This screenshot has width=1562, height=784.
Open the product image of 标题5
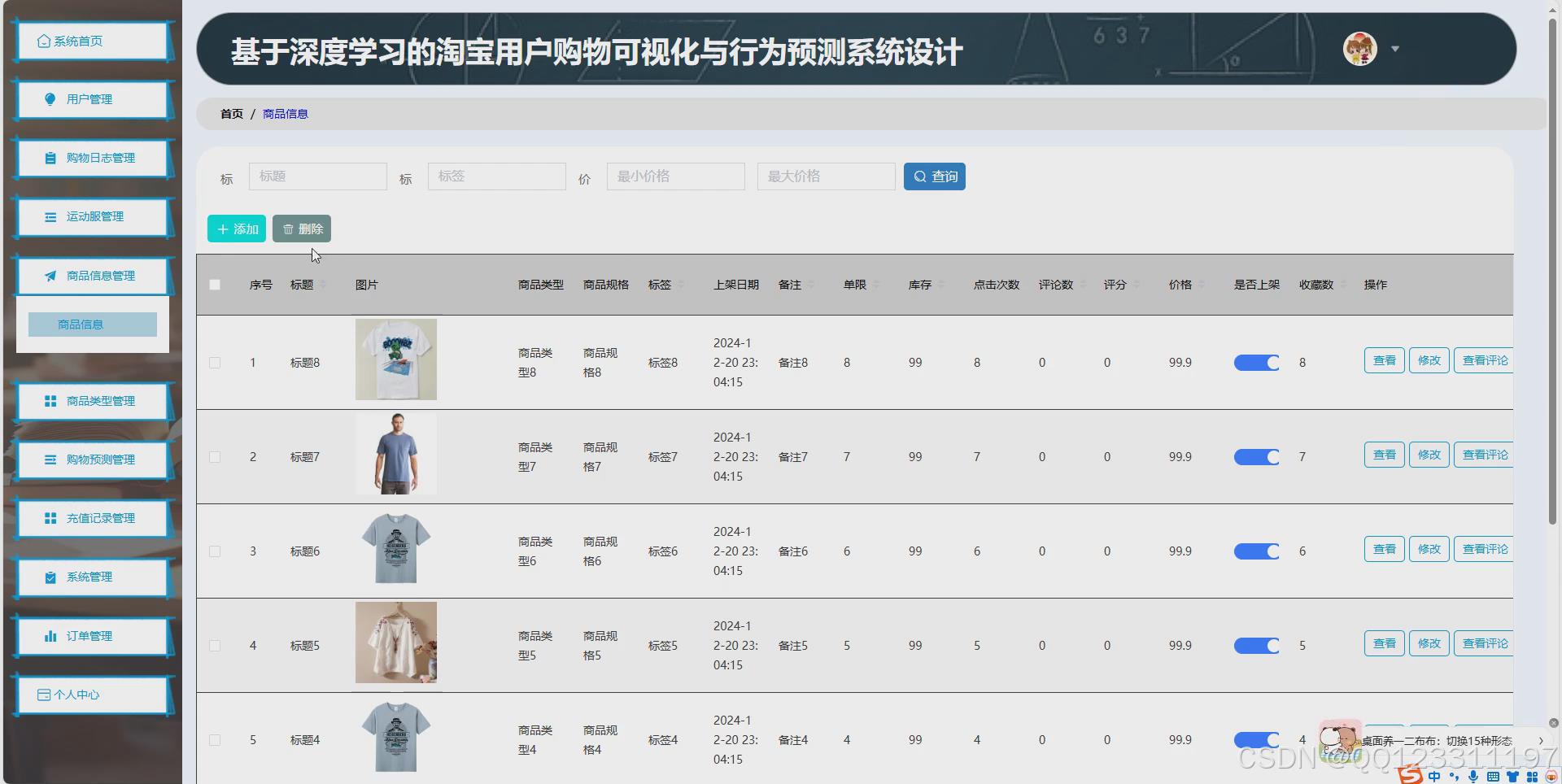pos(396,642)
